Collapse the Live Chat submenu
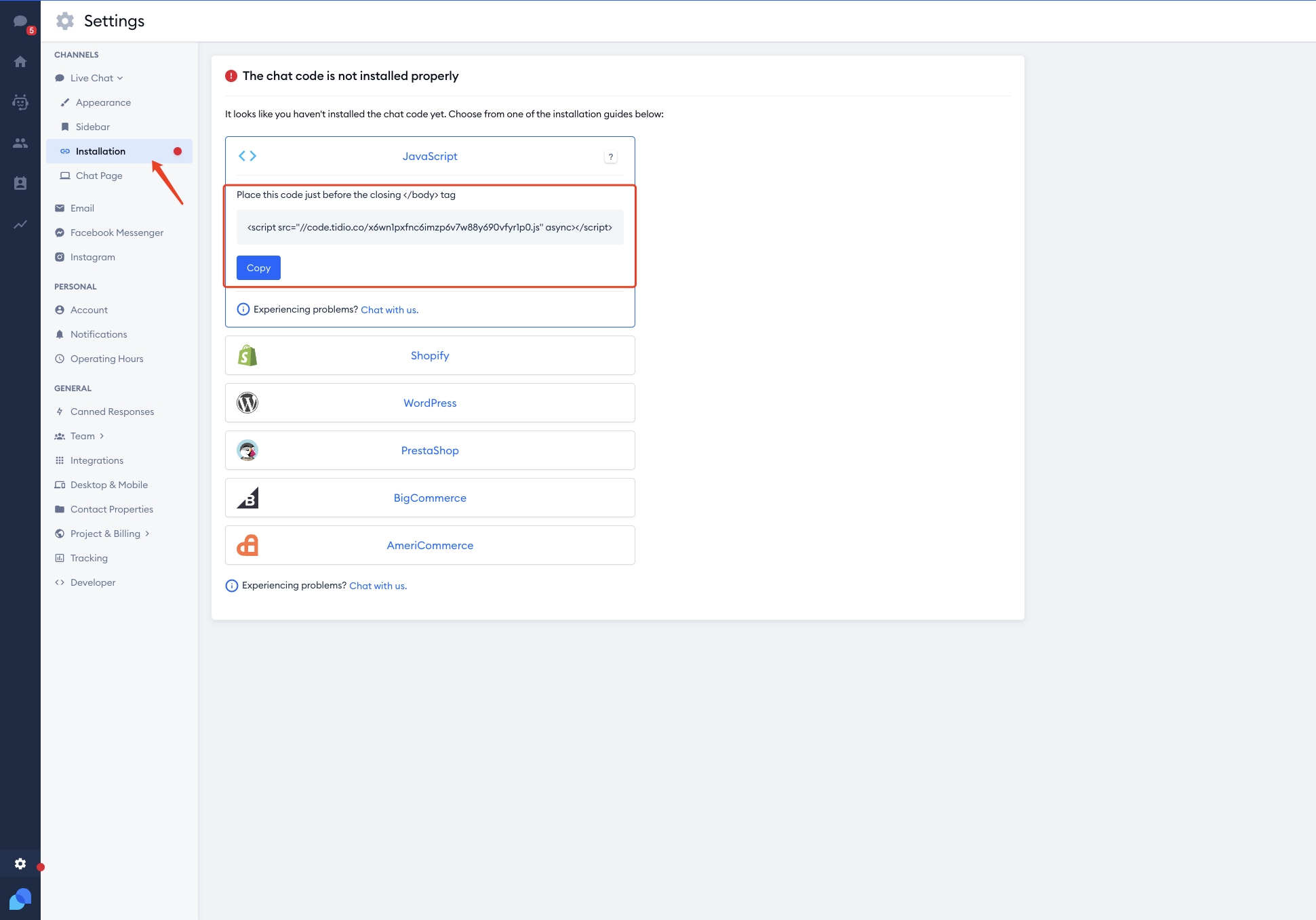The width and height of the screenshot is (1316, 920). point(120,78)
